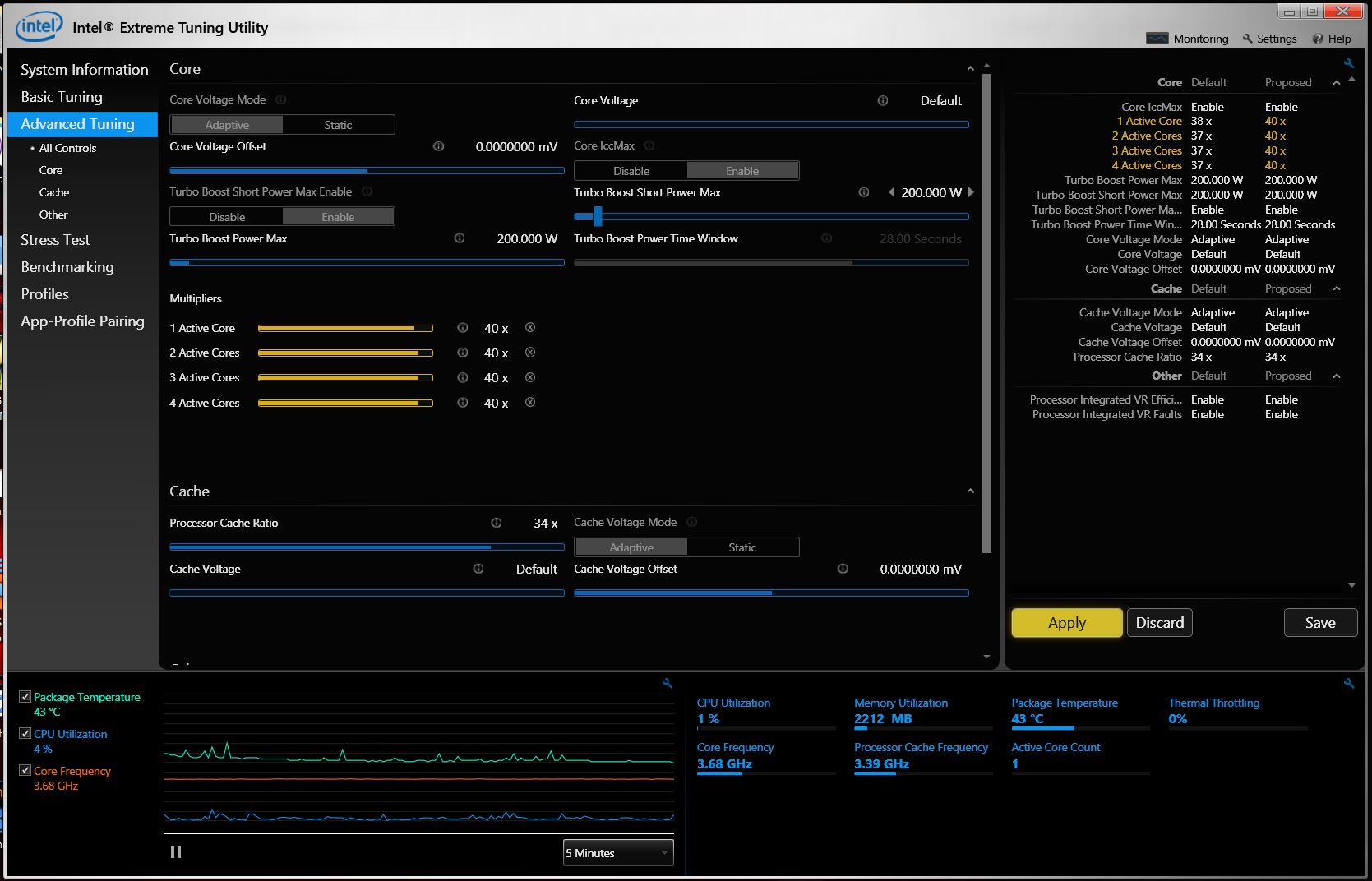The width and height of the screenshot is (1372, 881).
Task: Click the Processor Cache Ratio slider
Action: 367,547
